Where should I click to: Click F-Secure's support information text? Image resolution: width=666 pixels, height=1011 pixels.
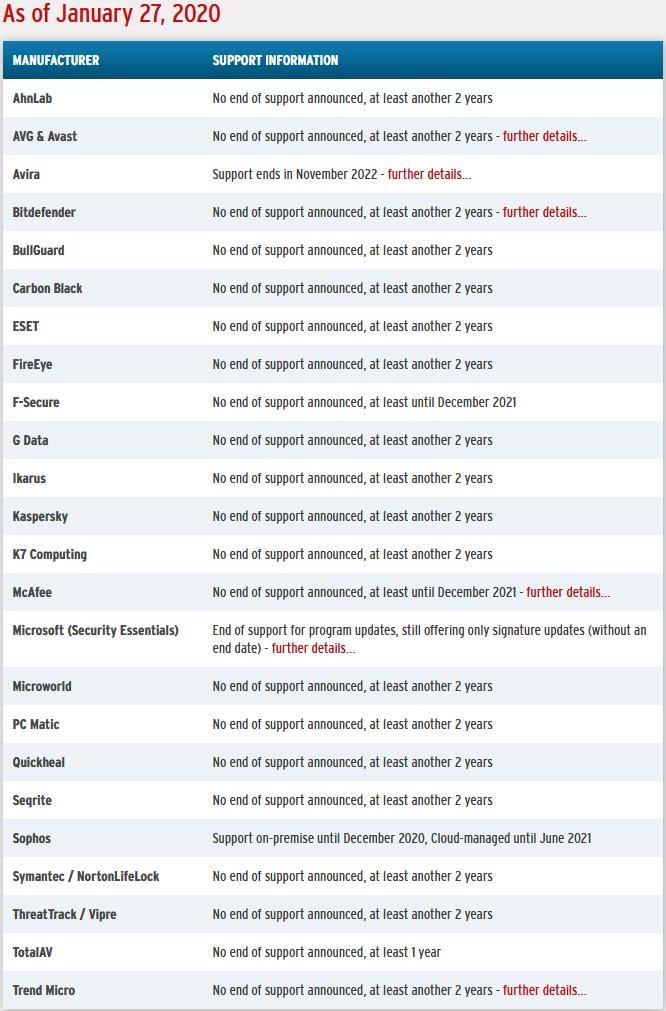pos(364,402)
